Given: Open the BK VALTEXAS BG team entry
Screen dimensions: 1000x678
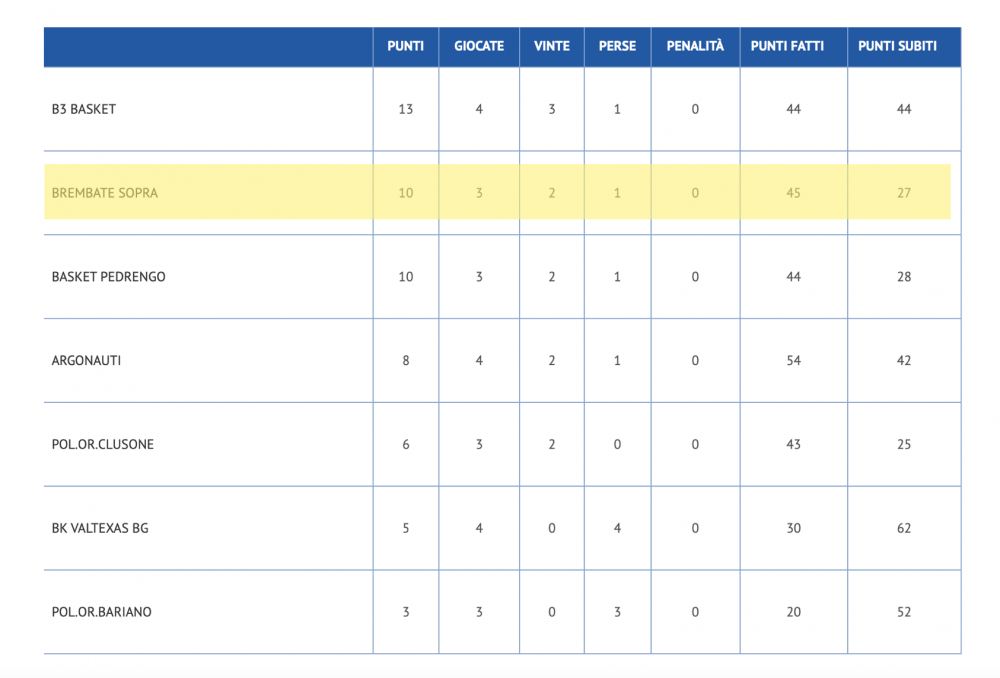Looking at the screenshot, I should 100,528.
